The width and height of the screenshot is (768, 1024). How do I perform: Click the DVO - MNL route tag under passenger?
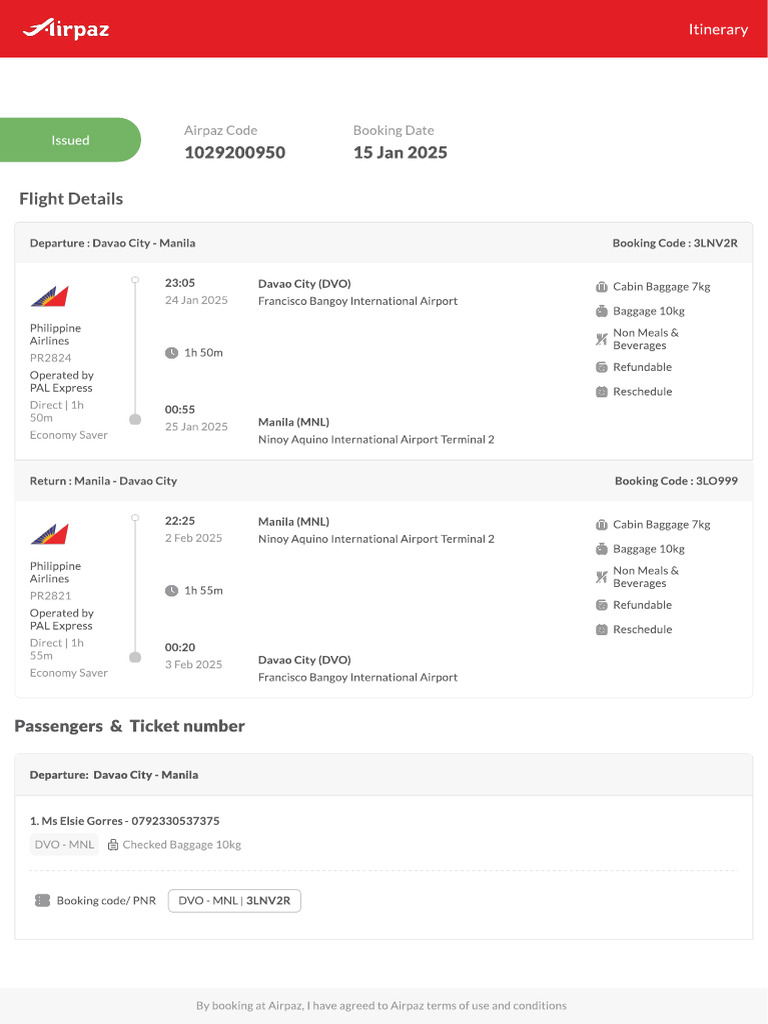(64, 845)
